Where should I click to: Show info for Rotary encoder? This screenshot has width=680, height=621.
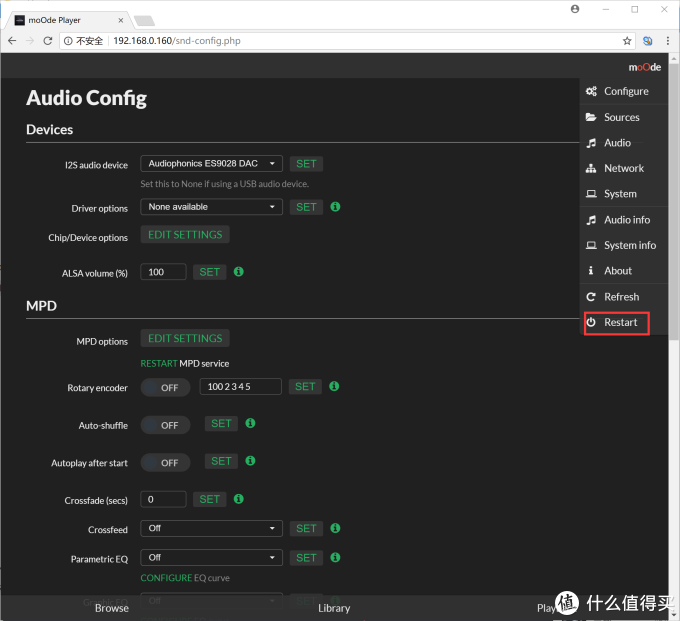coord(334,386)
